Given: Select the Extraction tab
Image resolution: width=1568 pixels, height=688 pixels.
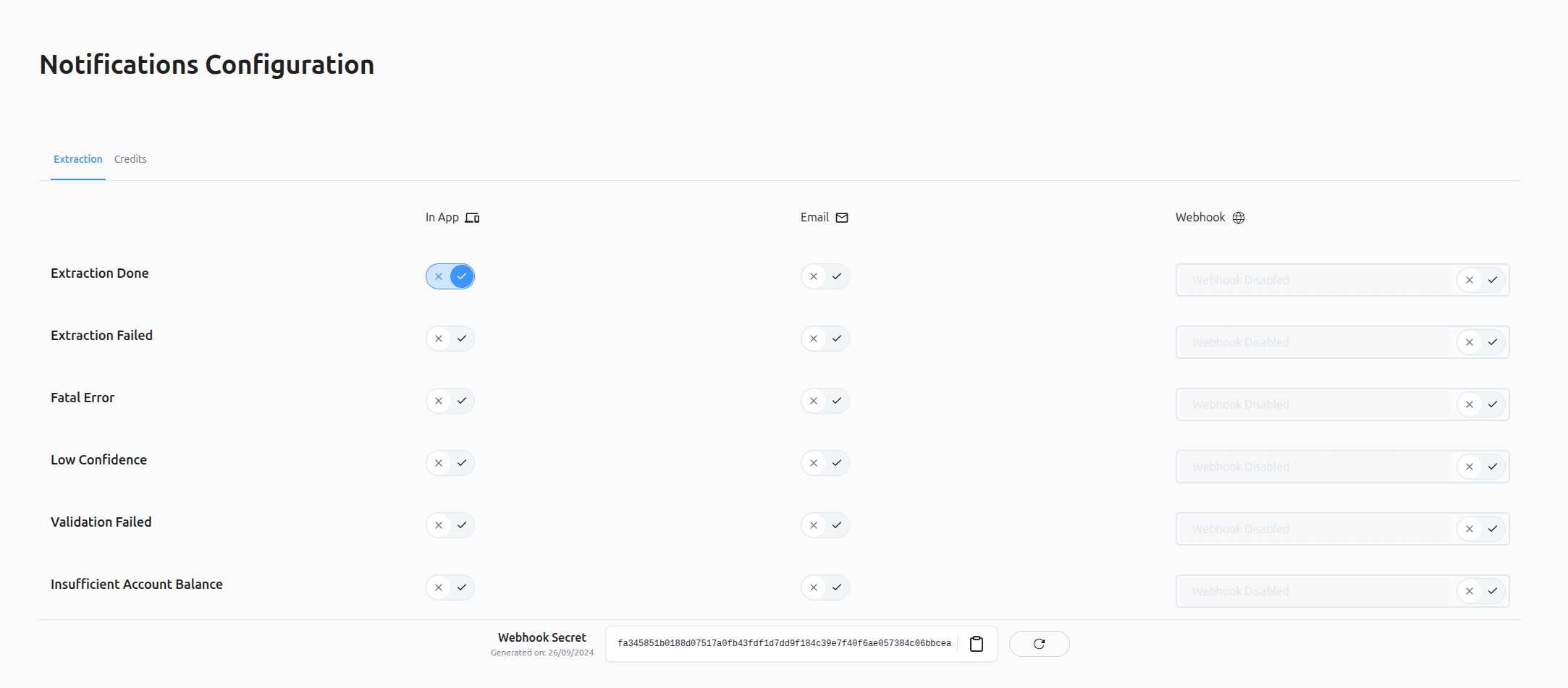Looking at the screenshot, I should pyautogui.click(x=78, y=159).
